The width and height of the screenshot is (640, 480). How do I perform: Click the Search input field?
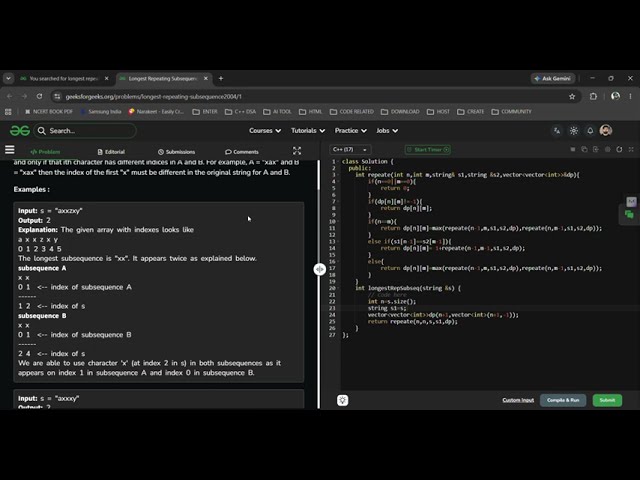pos(86,131)
